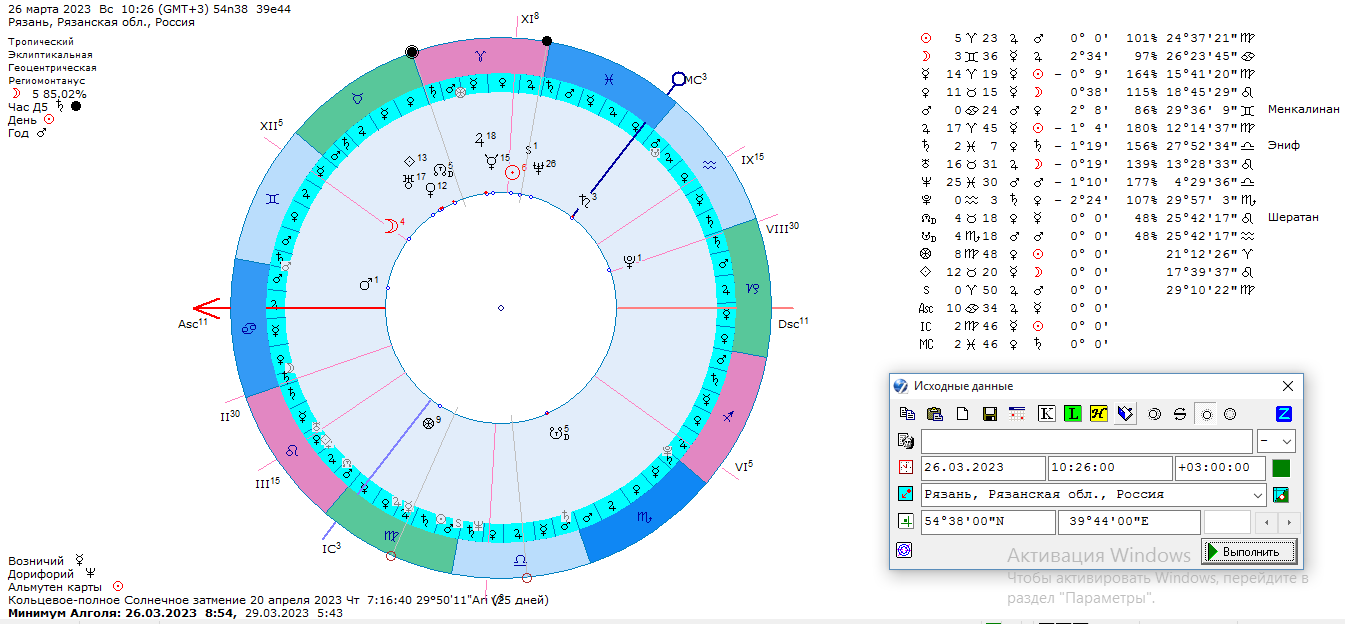Image resolution: width=1345 pixels, height=624 pixels.
Task: Click the blue concentric orbit icon at dialog bottom
Action: click(904, 549)
